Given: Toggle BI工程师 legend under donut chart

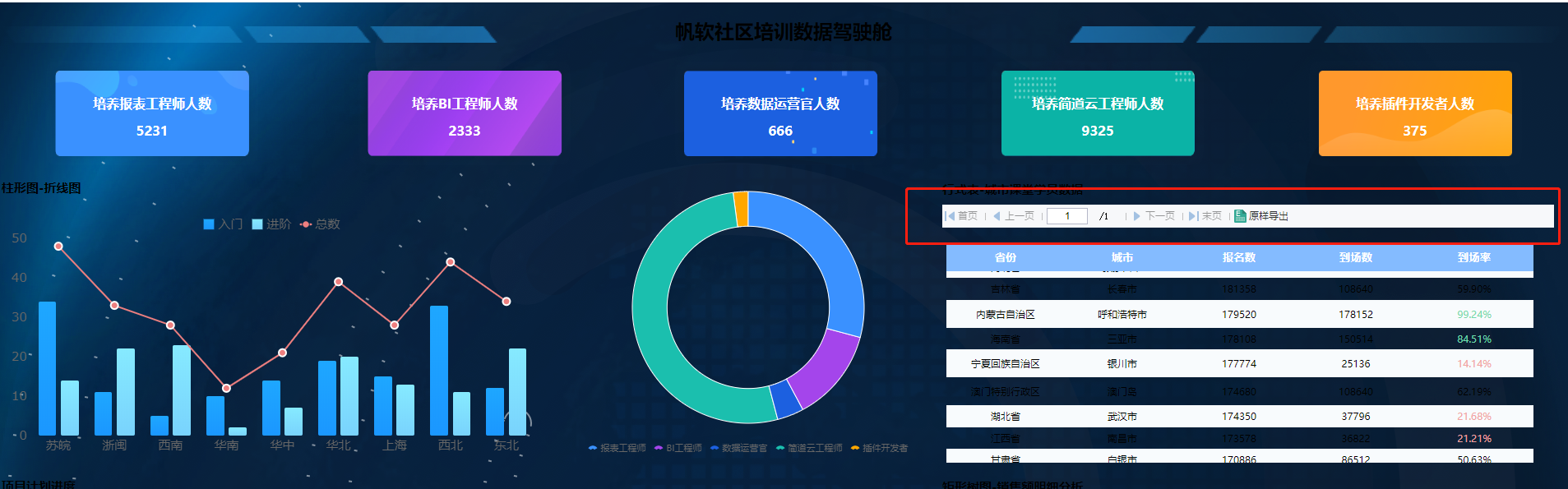Looking at the screenshot, I should 678,448.
